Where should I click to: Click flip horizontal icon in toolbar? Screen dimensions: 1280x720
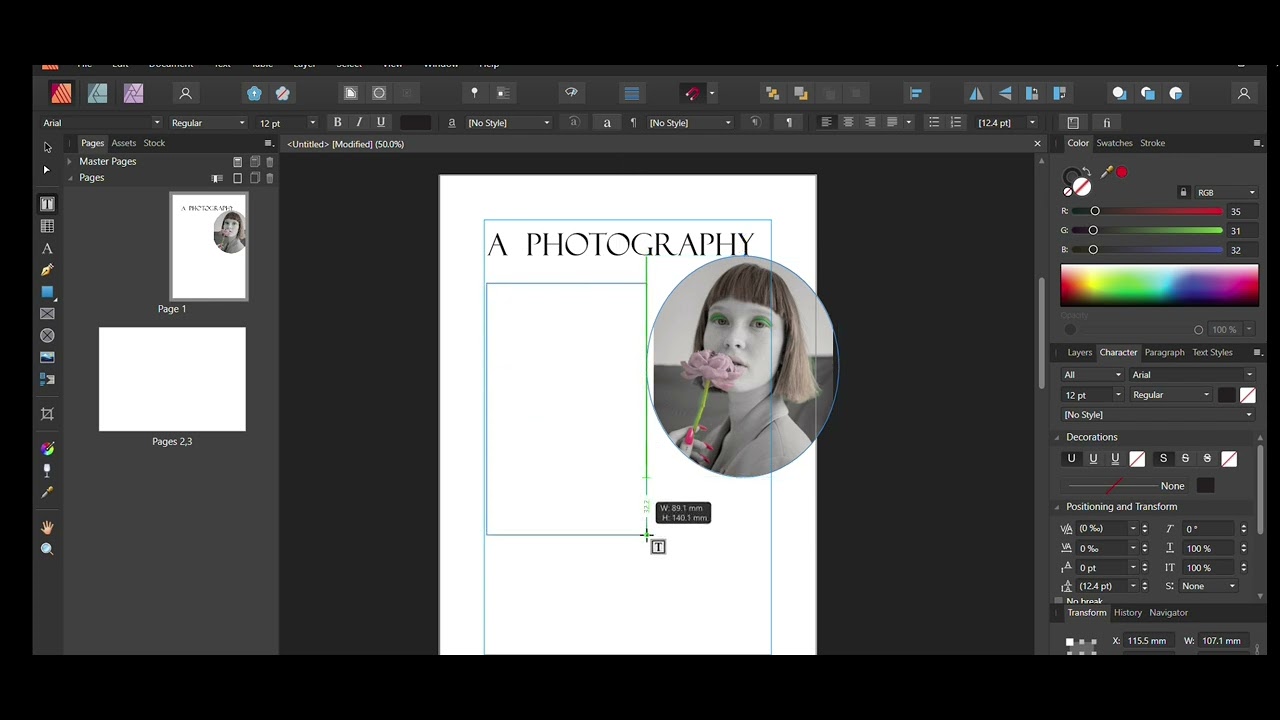(976, 93)
